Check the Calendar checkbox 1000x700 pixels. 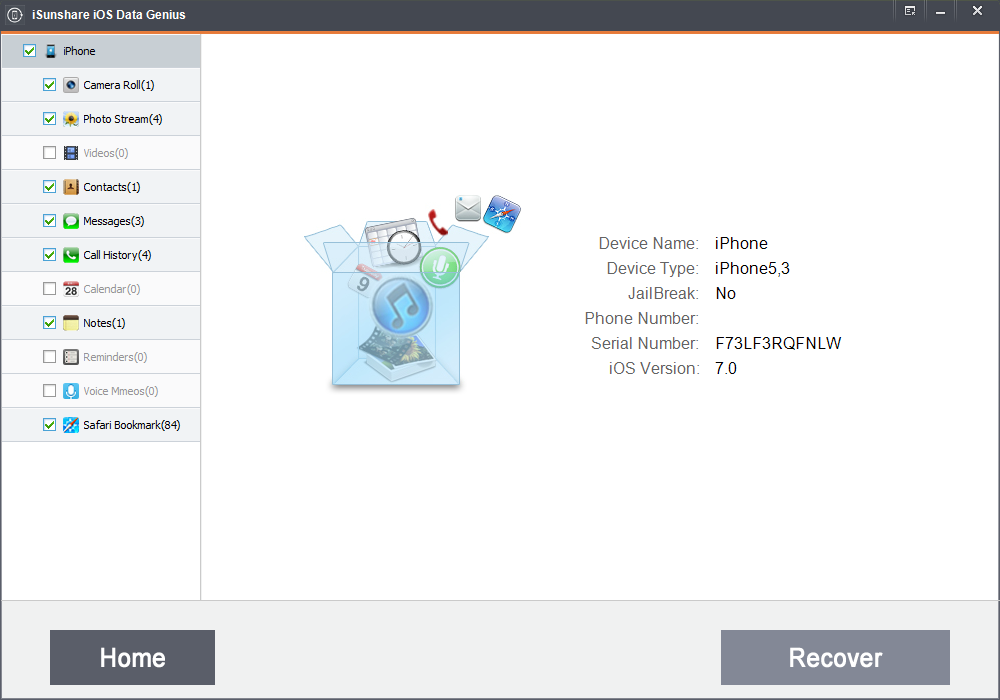click(49, 289)
